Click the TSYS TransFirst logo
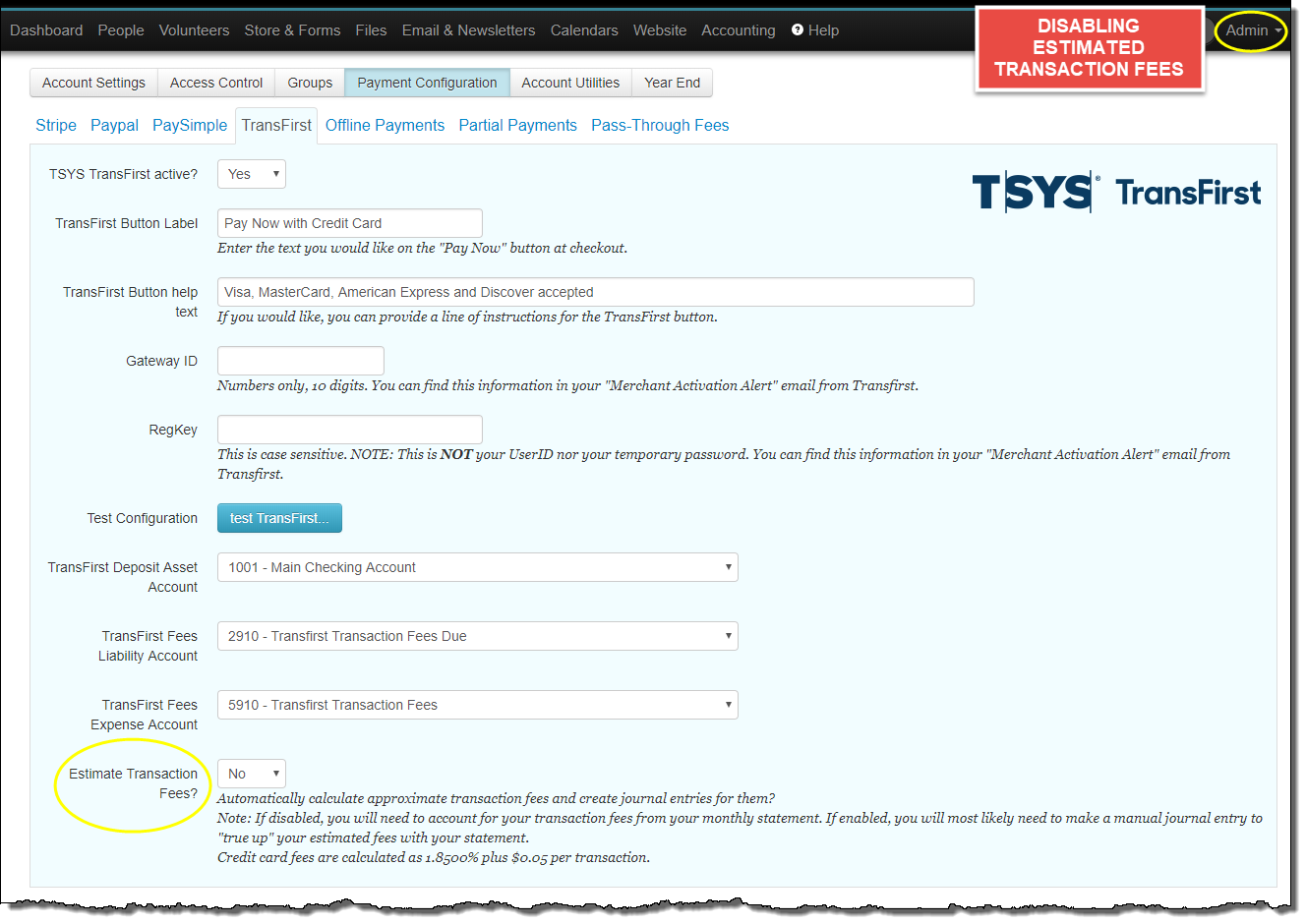Viewport: 1306px width, 924px height. coord(1116,192)
